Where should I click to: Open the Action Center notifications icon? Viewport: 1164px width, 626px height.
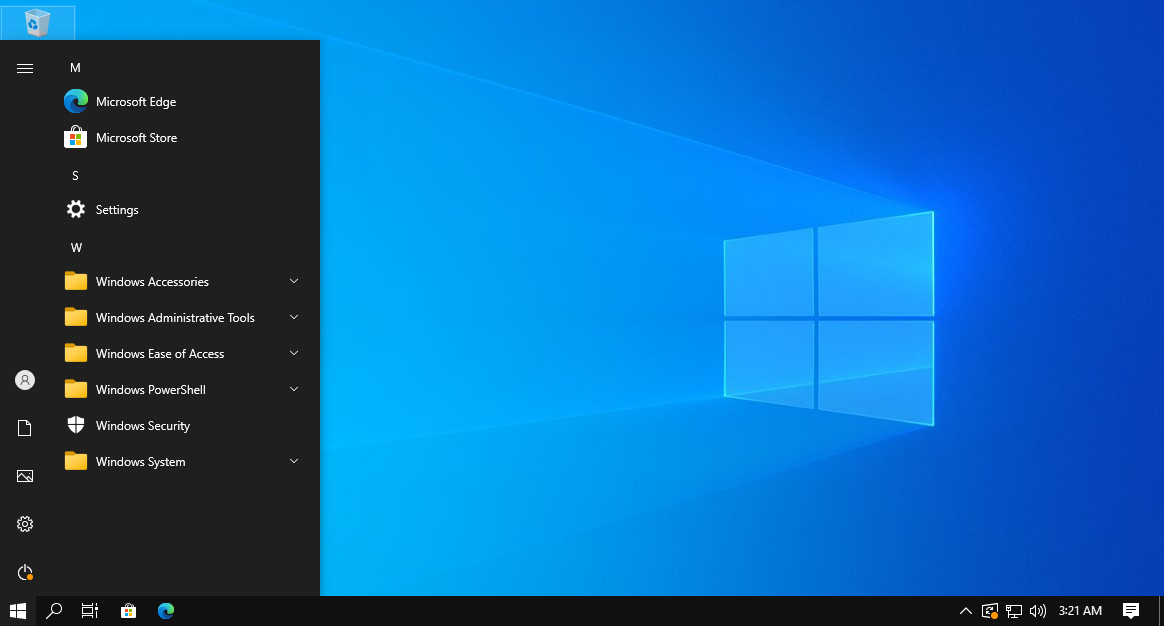1131,611
